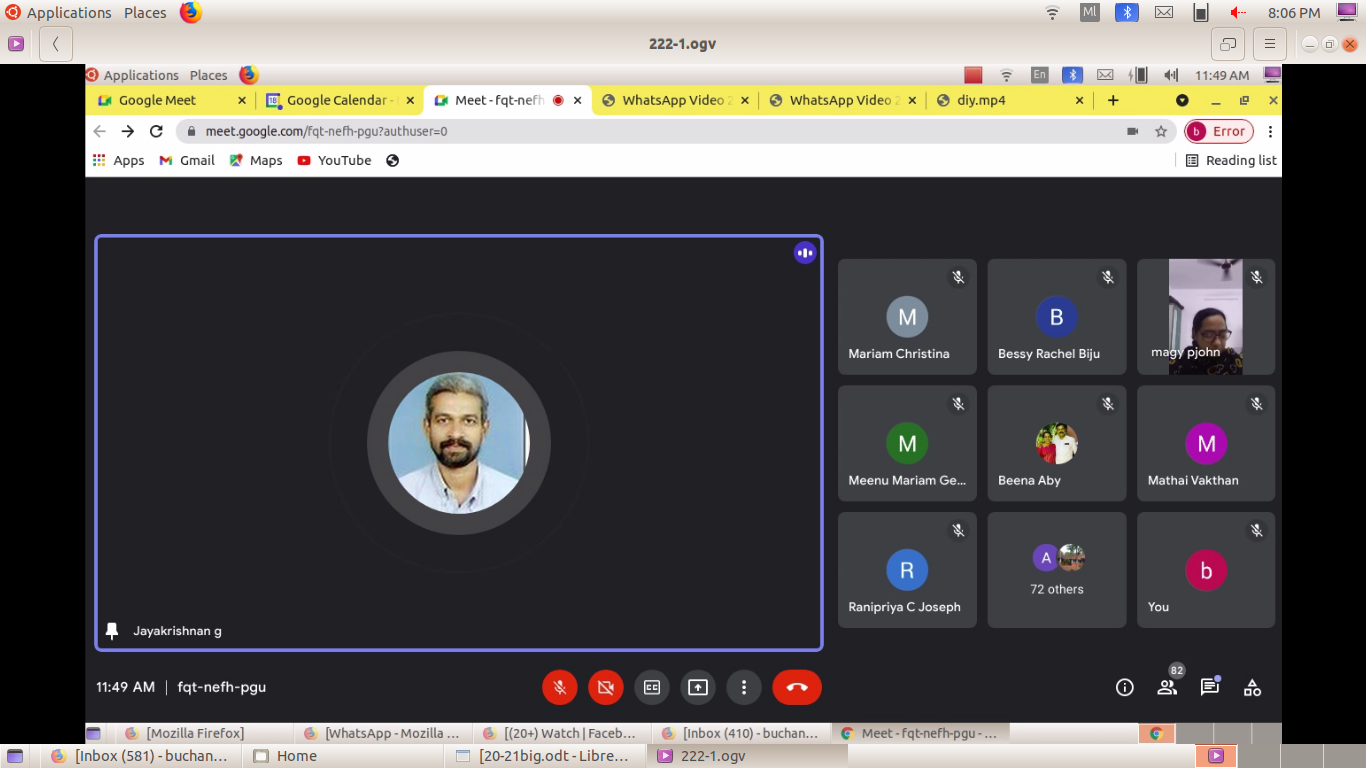This screenshot has width=1366, height=768.
Task: Click the blue audio indicator on Jayakrishnan's tile
Action: point(805,253)
